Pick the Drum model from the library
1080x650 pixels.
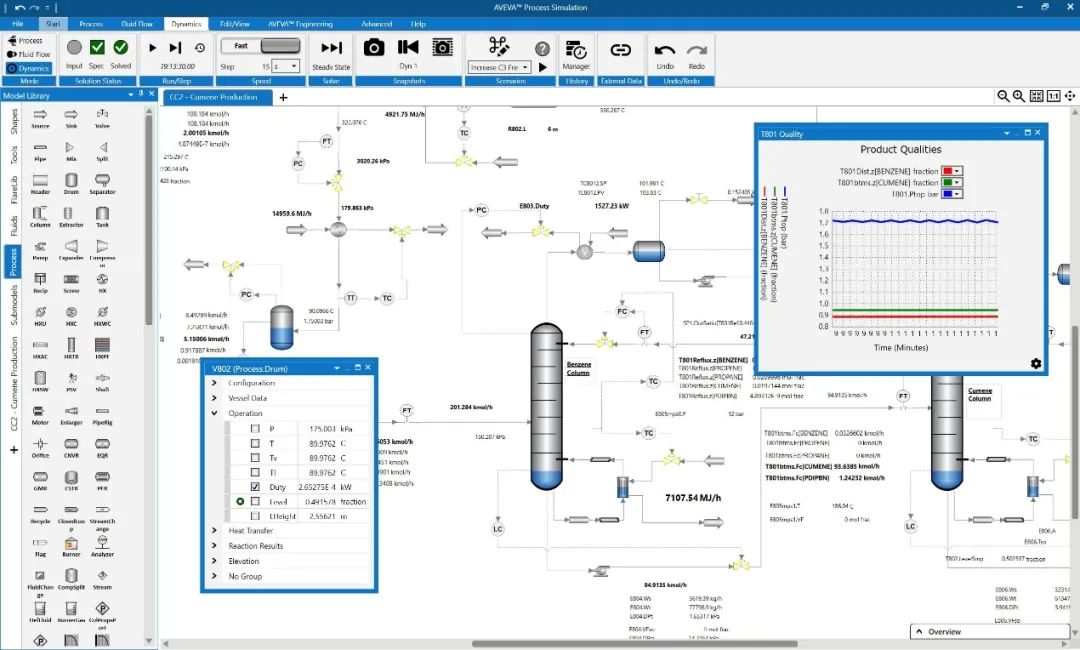[x=71, y=183]
